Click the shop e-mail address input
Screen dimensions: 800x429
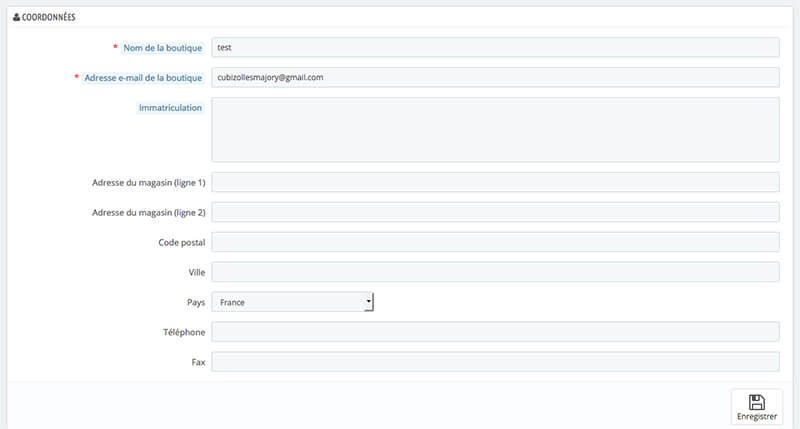(x=495, y=77)
